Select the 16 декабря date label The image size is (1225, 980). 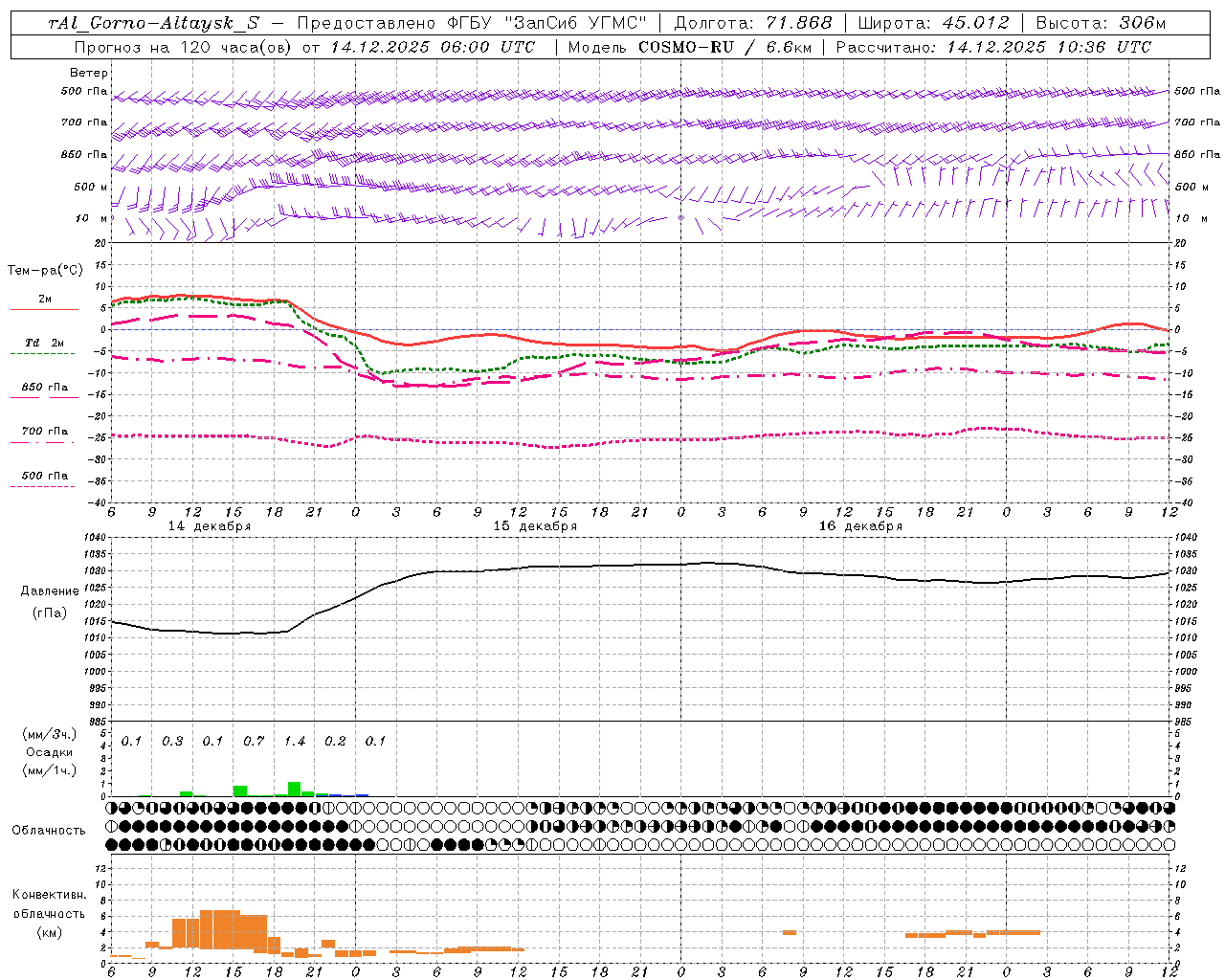[860, 526]
